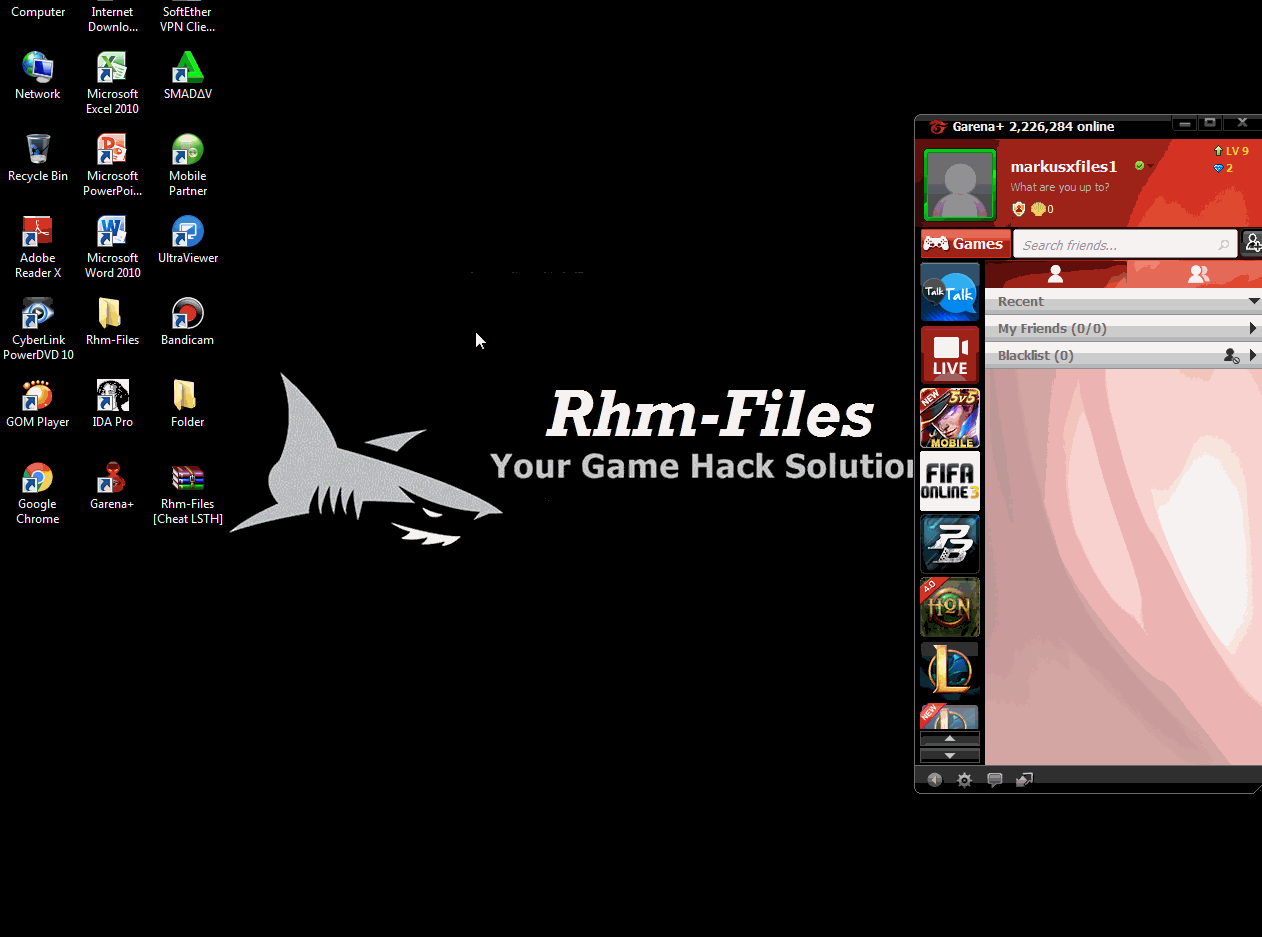Screen dimensions: 1262x937
Task: Select Microsoft Excel 2010 desktop icon
Action: click(x=112, y=83)
